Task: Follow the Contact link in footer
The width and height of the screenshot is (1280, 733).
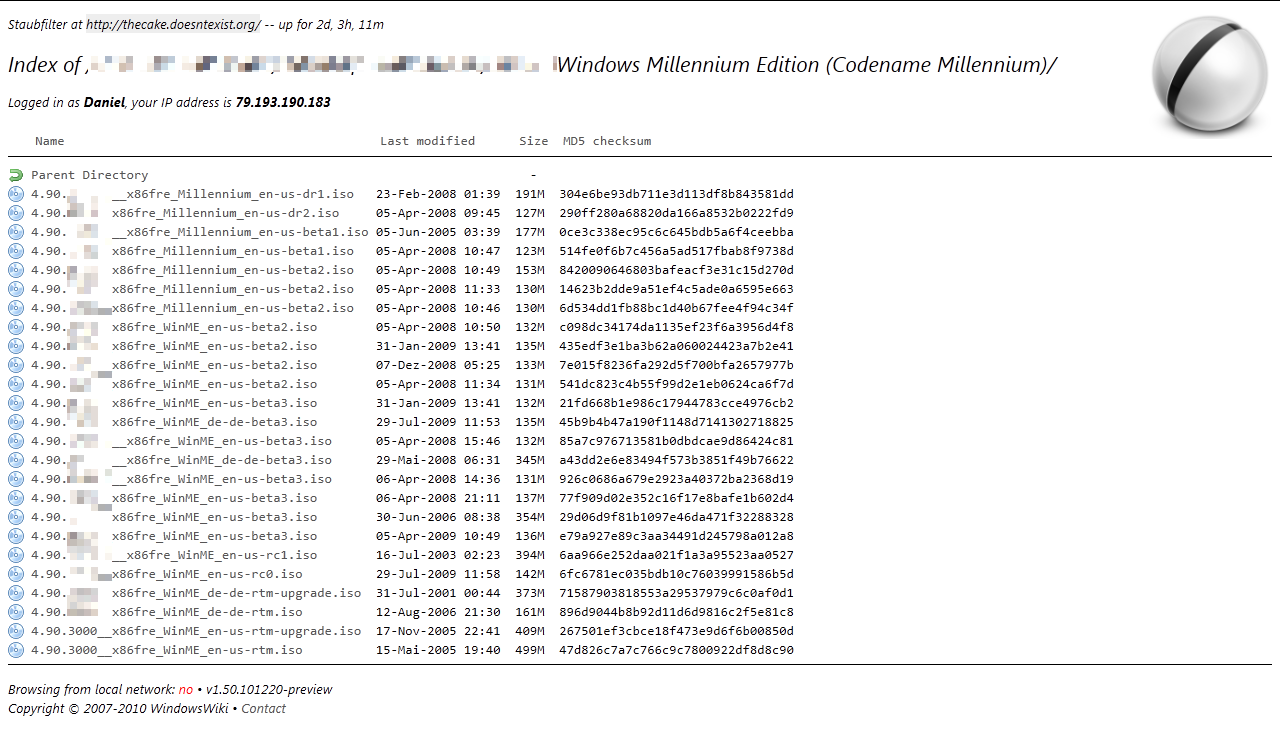Action: (x=263, y=709)
